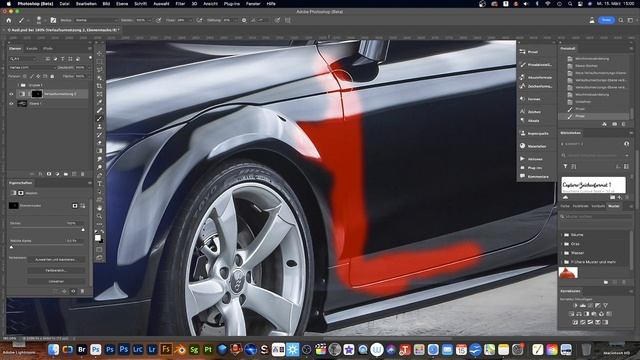Select the Type tool
Screen dimensions: 640x360
click(100, 184)
